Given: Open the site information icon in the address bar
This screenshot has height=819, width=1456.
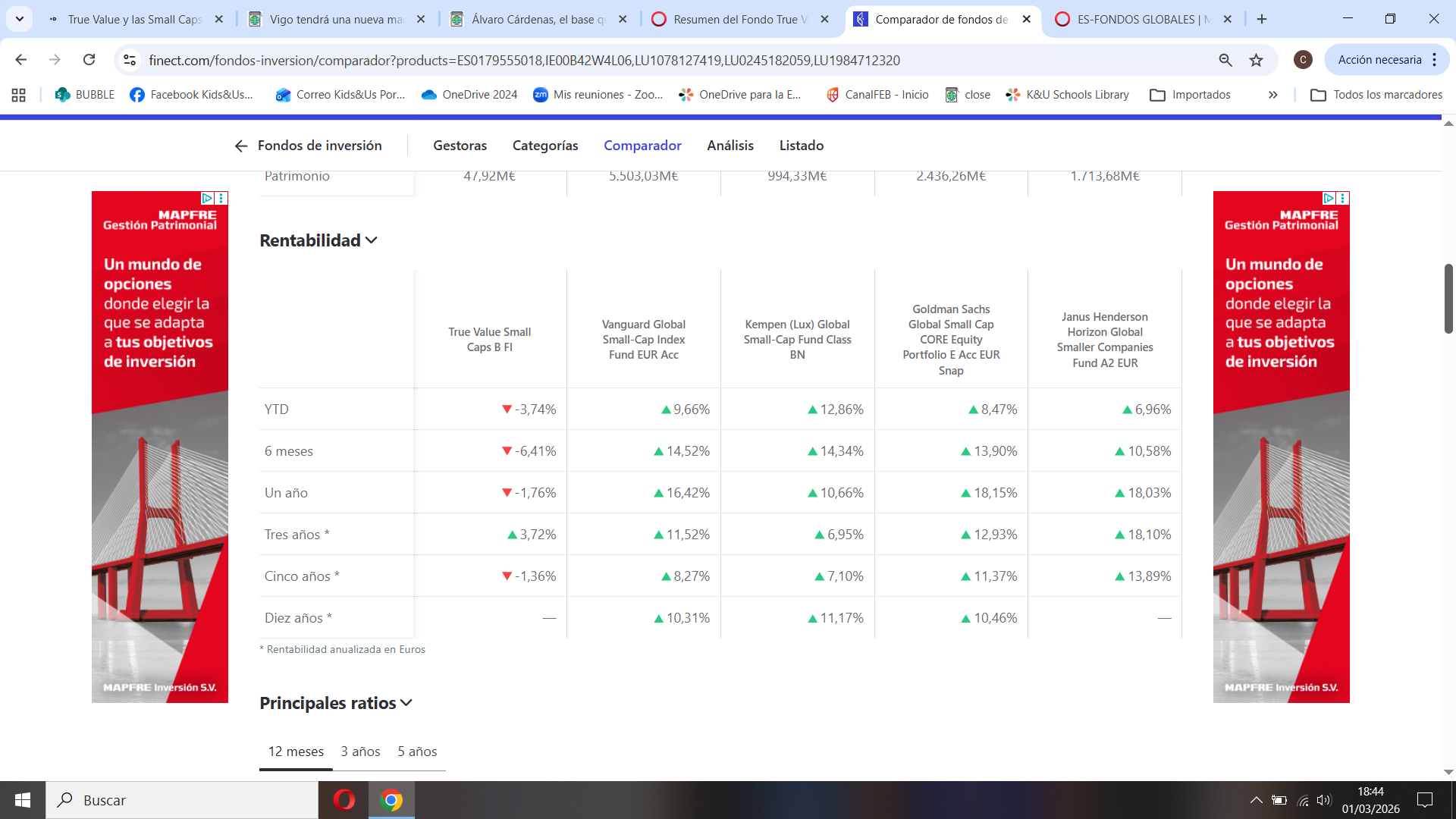Looking at the screenshot, I should point(130,60).
